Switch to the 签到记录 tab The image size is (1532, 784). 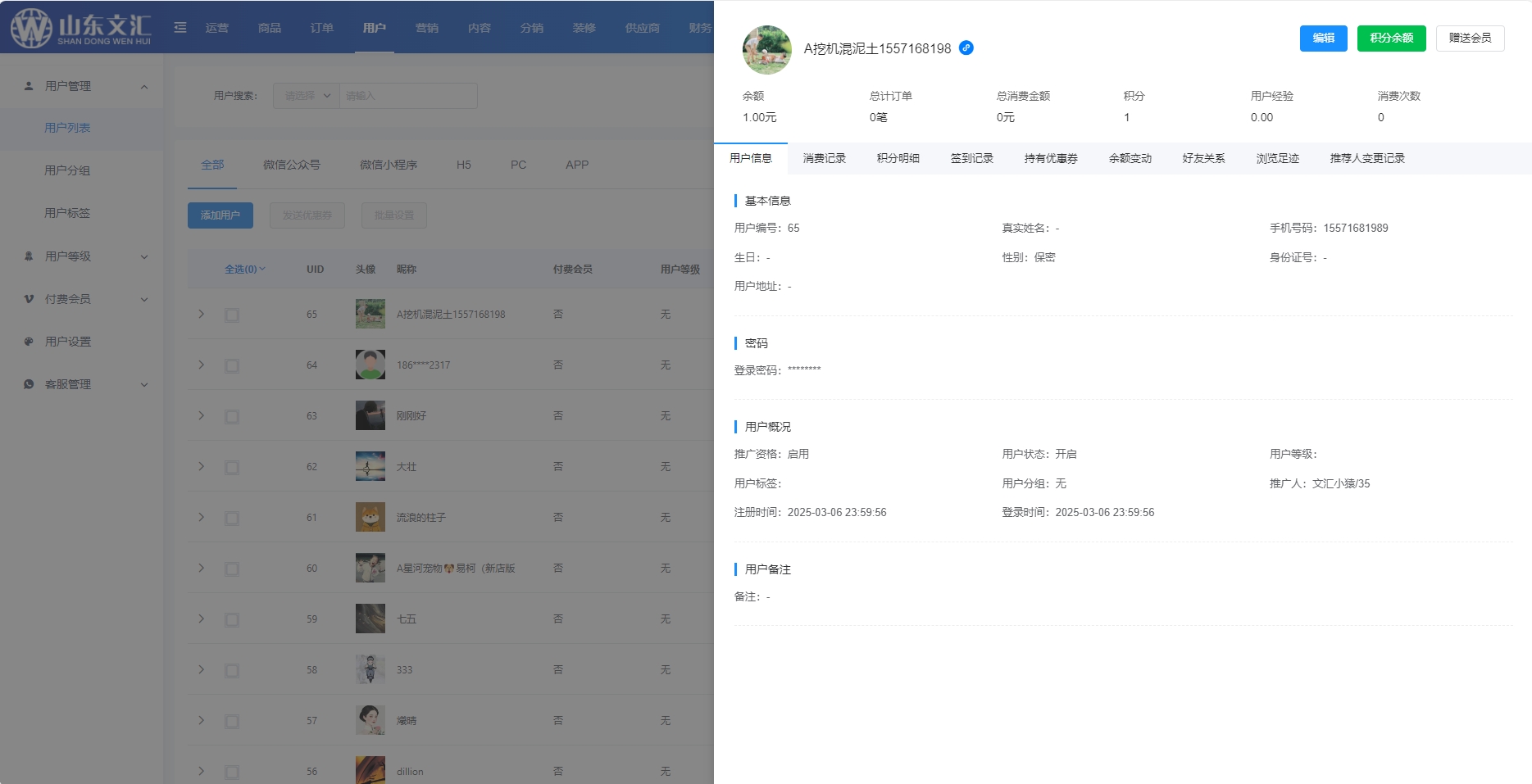pyautogui.click(x=971, y=158)
